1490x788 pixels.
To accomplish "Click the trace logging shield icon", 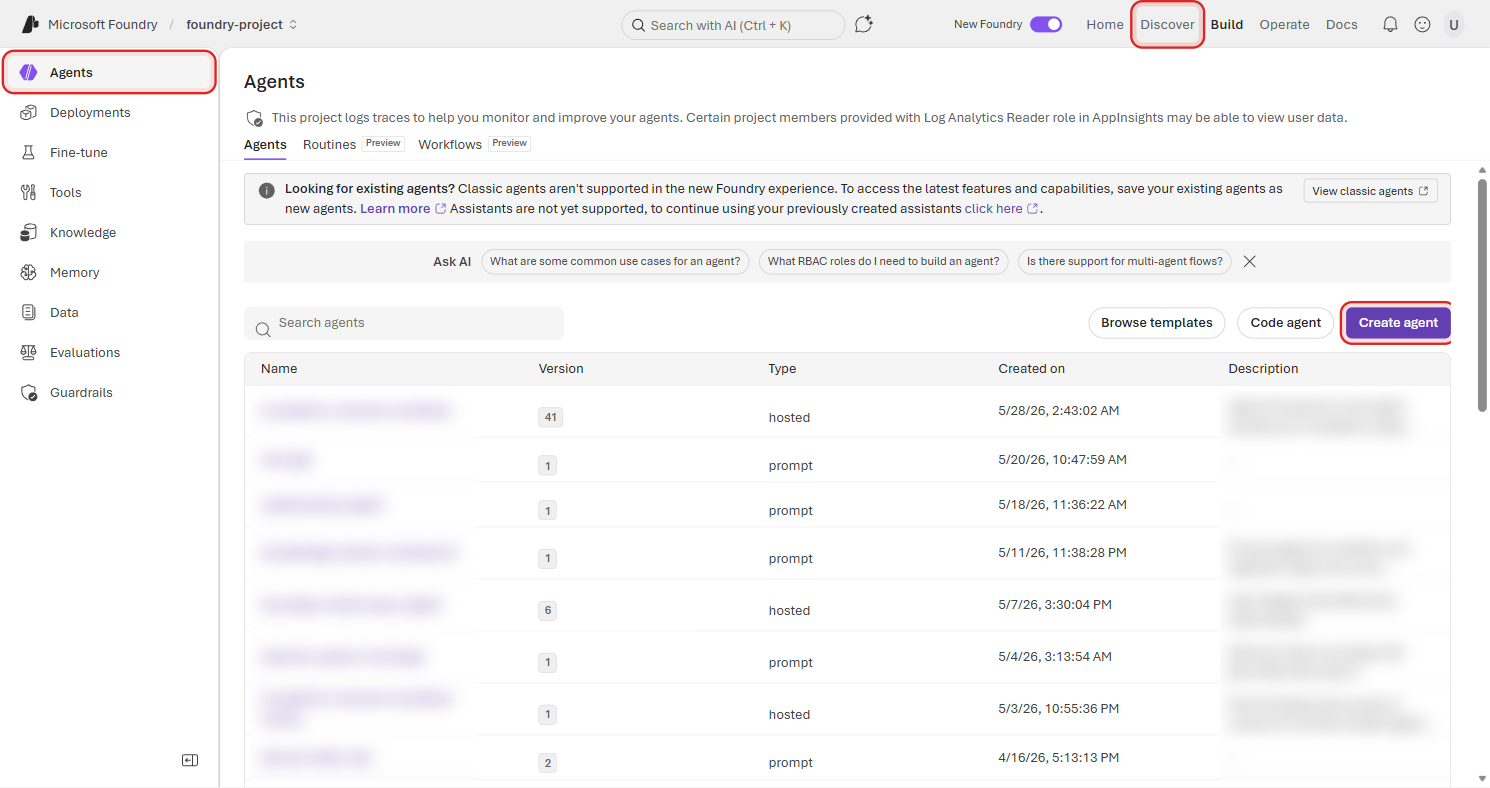I will coord(254,118).
